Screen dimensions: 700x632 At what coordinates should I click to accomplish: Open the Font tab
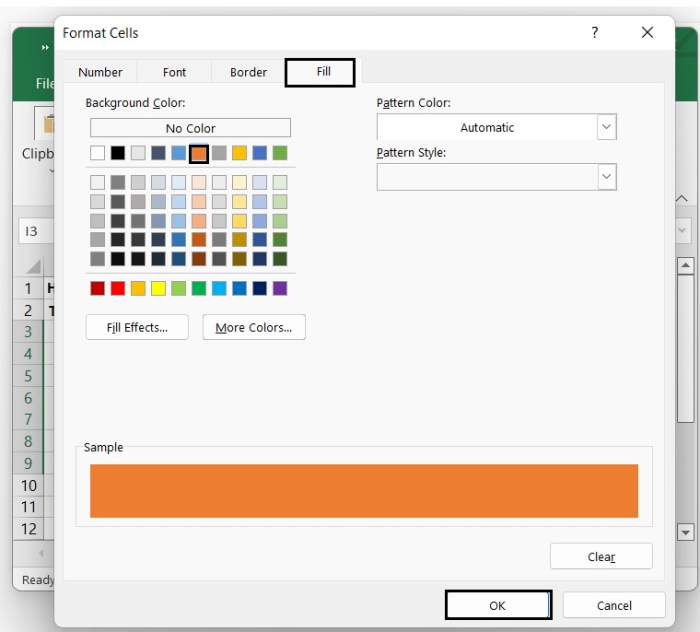point(174,72)
